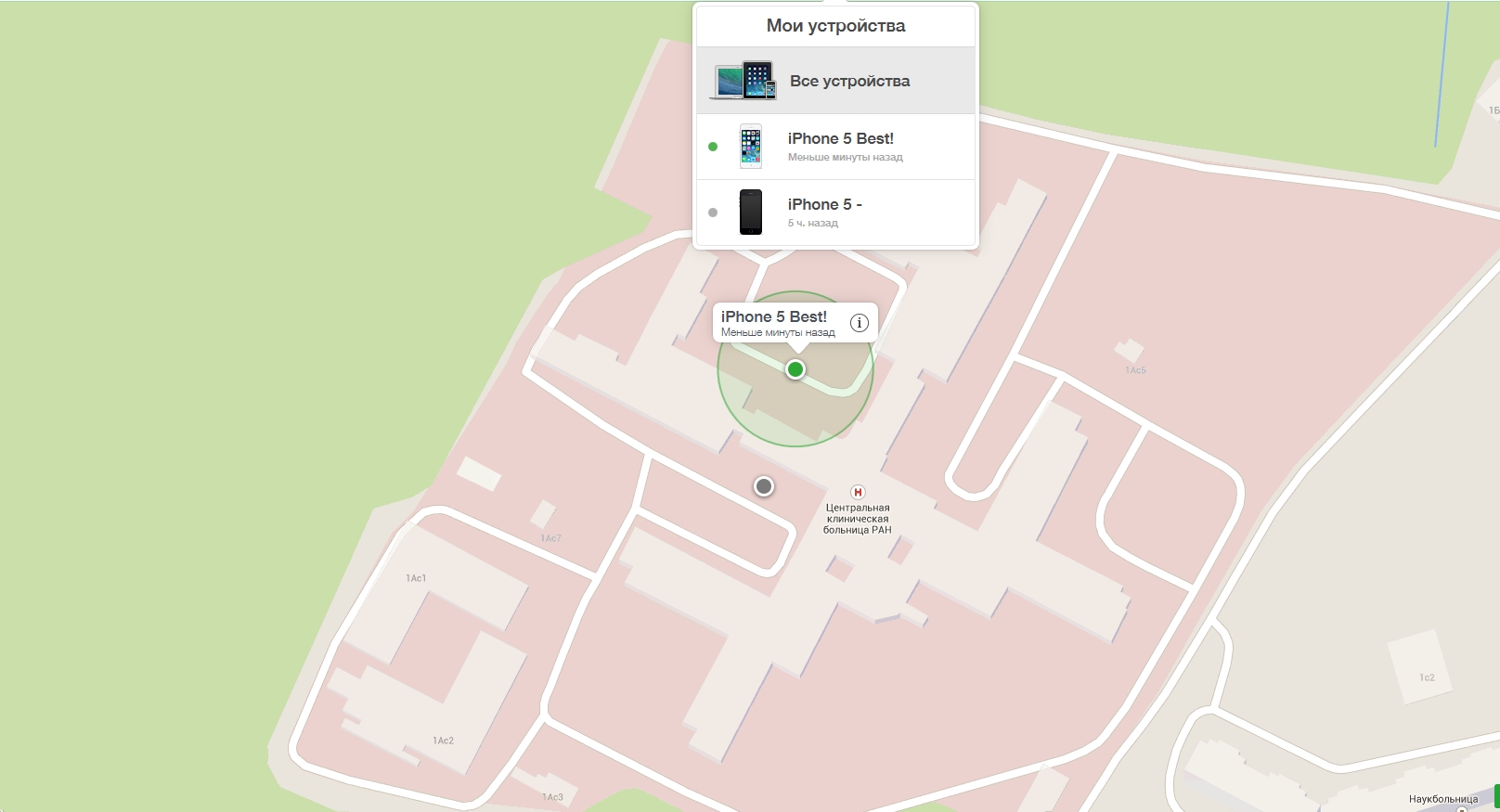Open the 'Мои устройства' header

pos(835,26)
